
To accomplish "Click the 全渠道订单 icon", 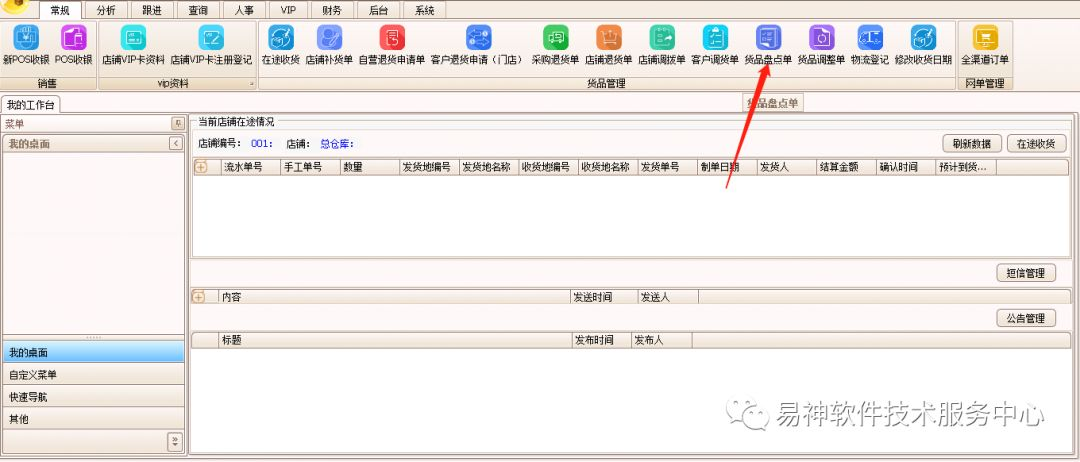I will [x=985, y=45].
